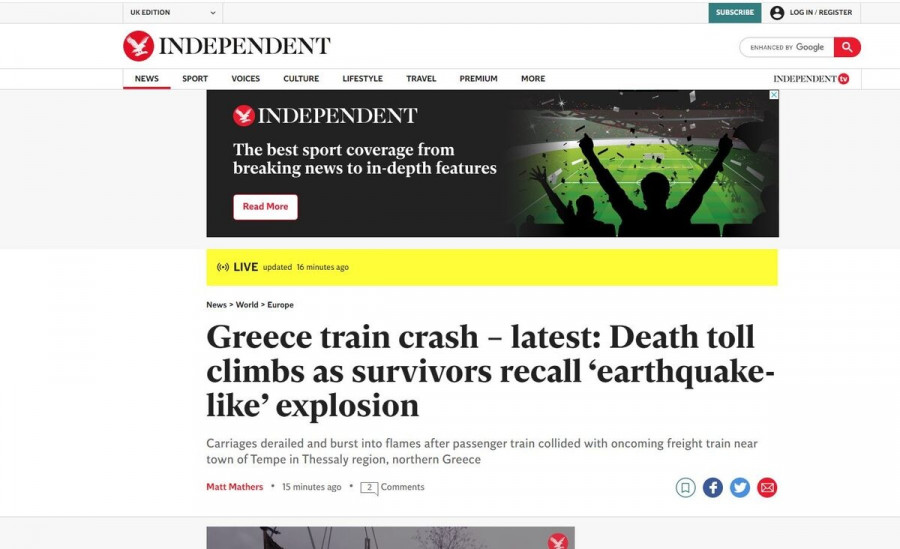Share article via email icon
The width and height of the screenshot is (900, 549).
coord(767,488)
